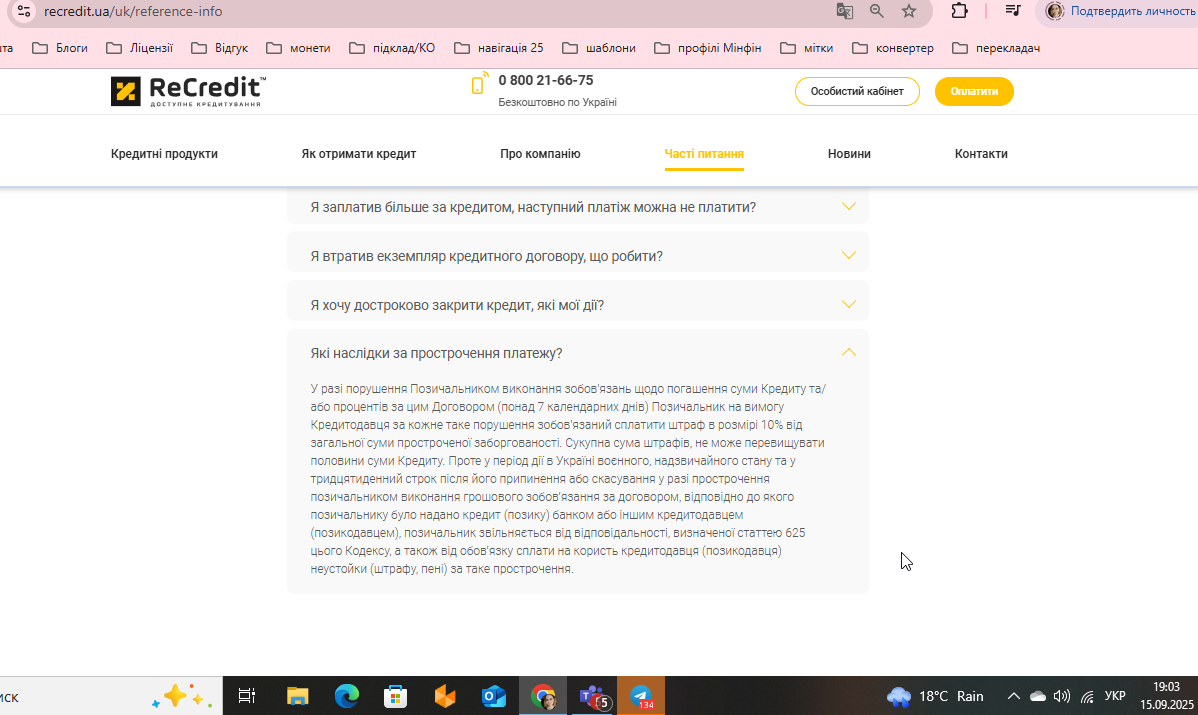Open the 'мітки' bookmarks folder

[806, 48]
